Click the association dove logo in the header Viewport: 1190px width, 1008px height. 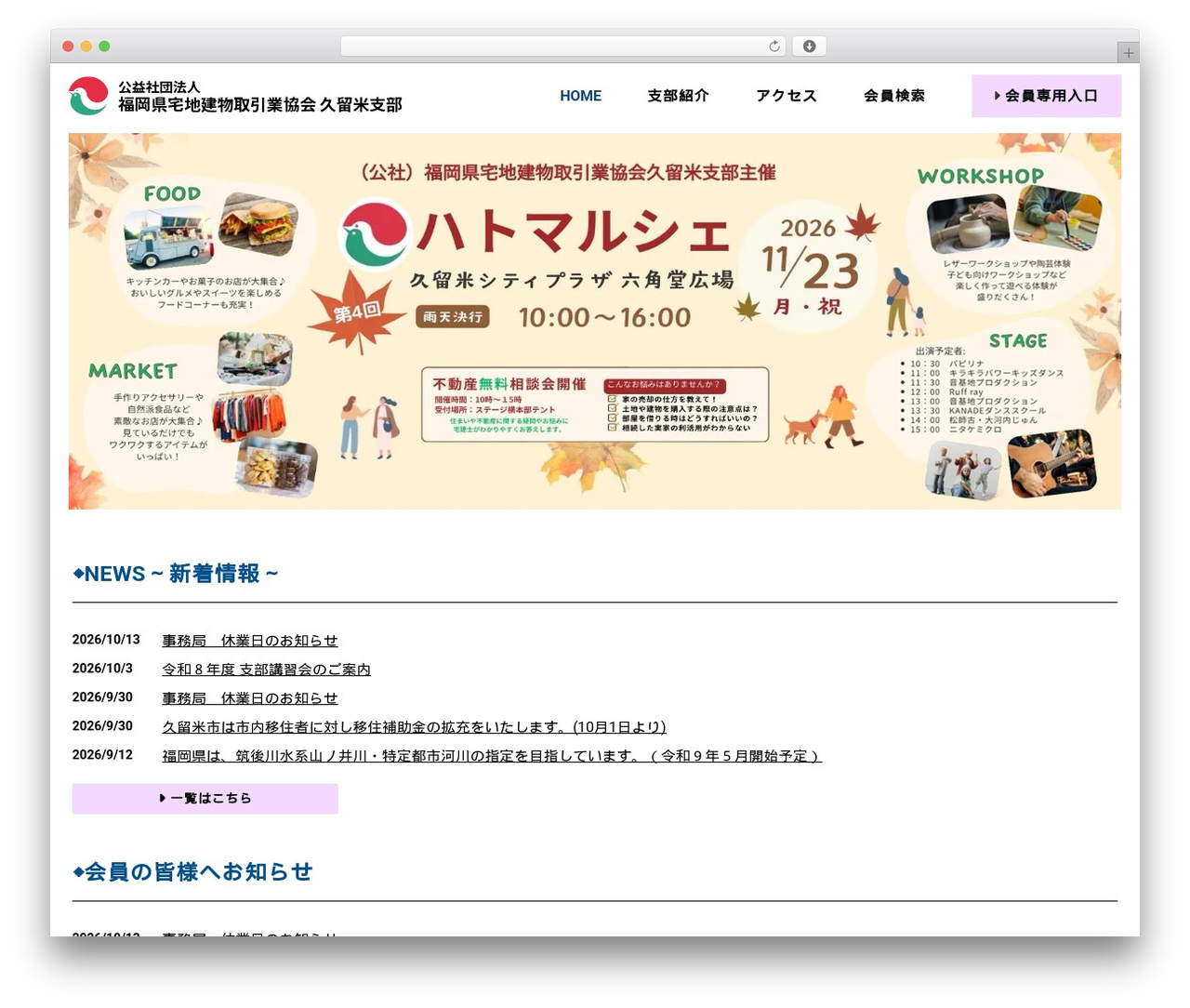[88, 96]
